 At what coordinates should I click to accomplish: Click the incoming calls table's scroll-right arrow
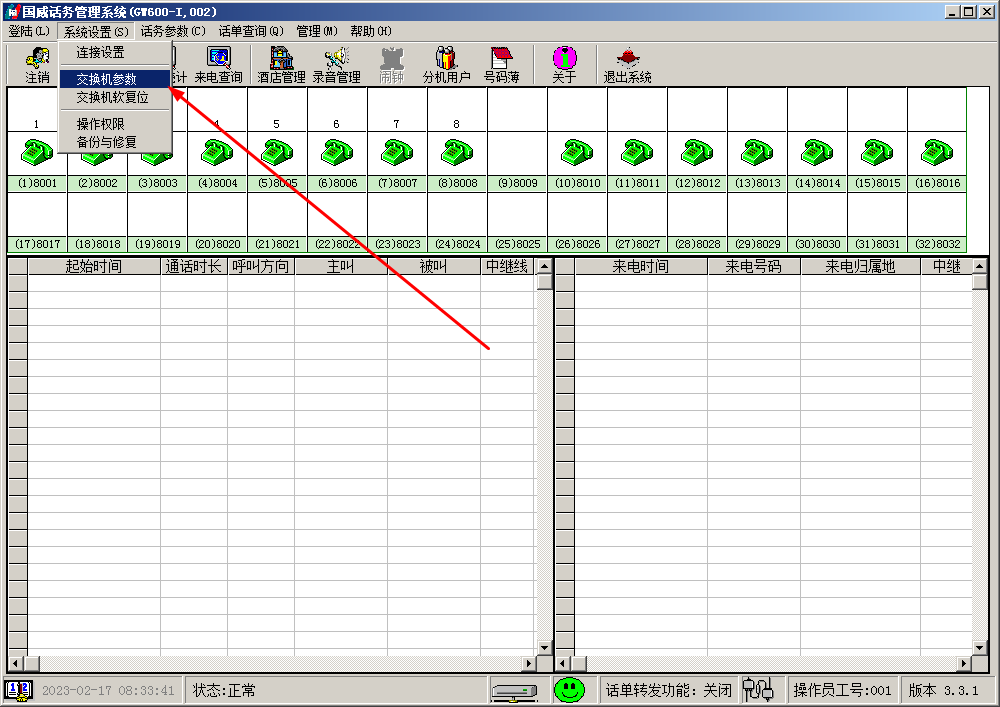[964, 664]
